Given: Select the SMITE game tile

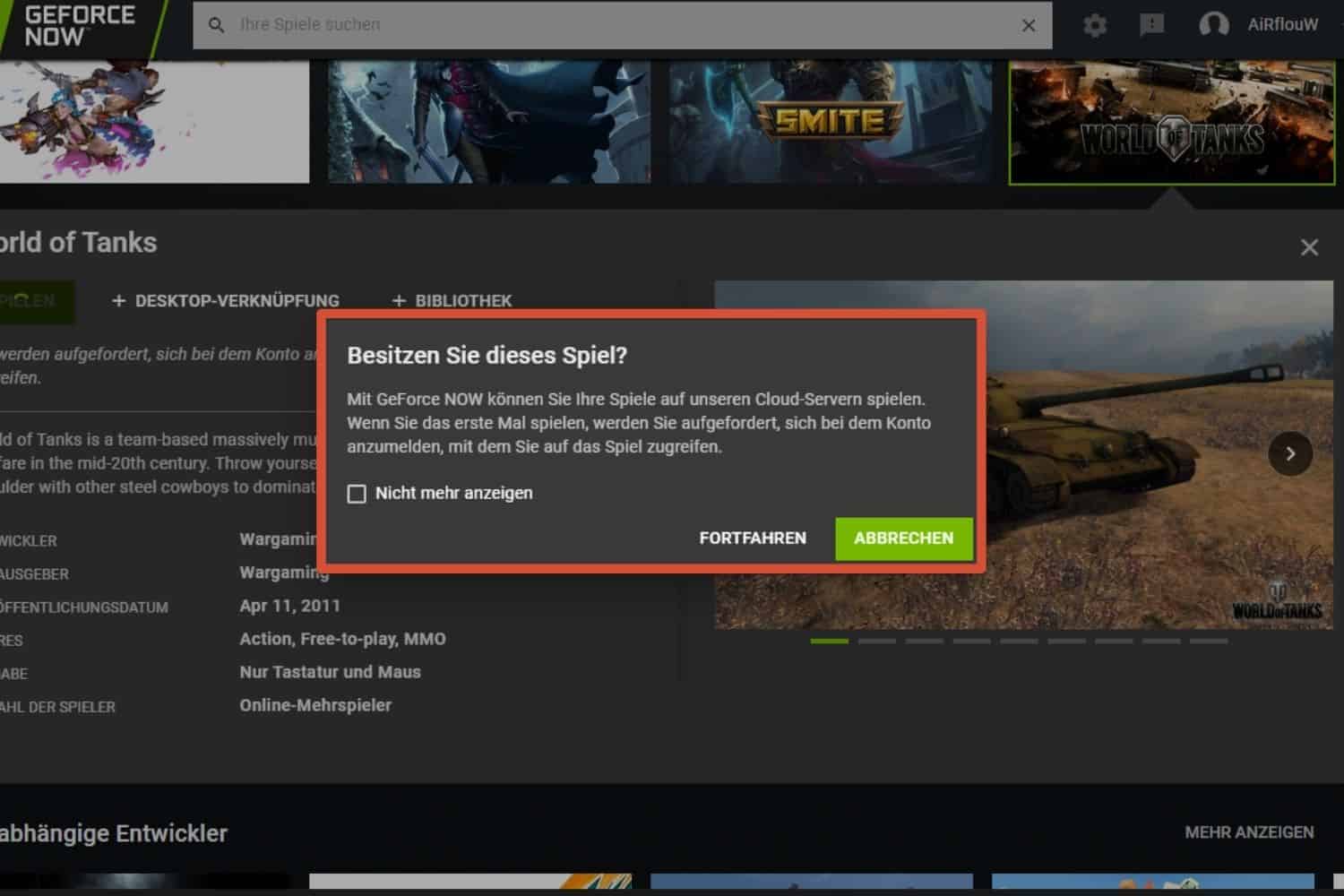Looking at the screenshot, I should tap(831, 122).
